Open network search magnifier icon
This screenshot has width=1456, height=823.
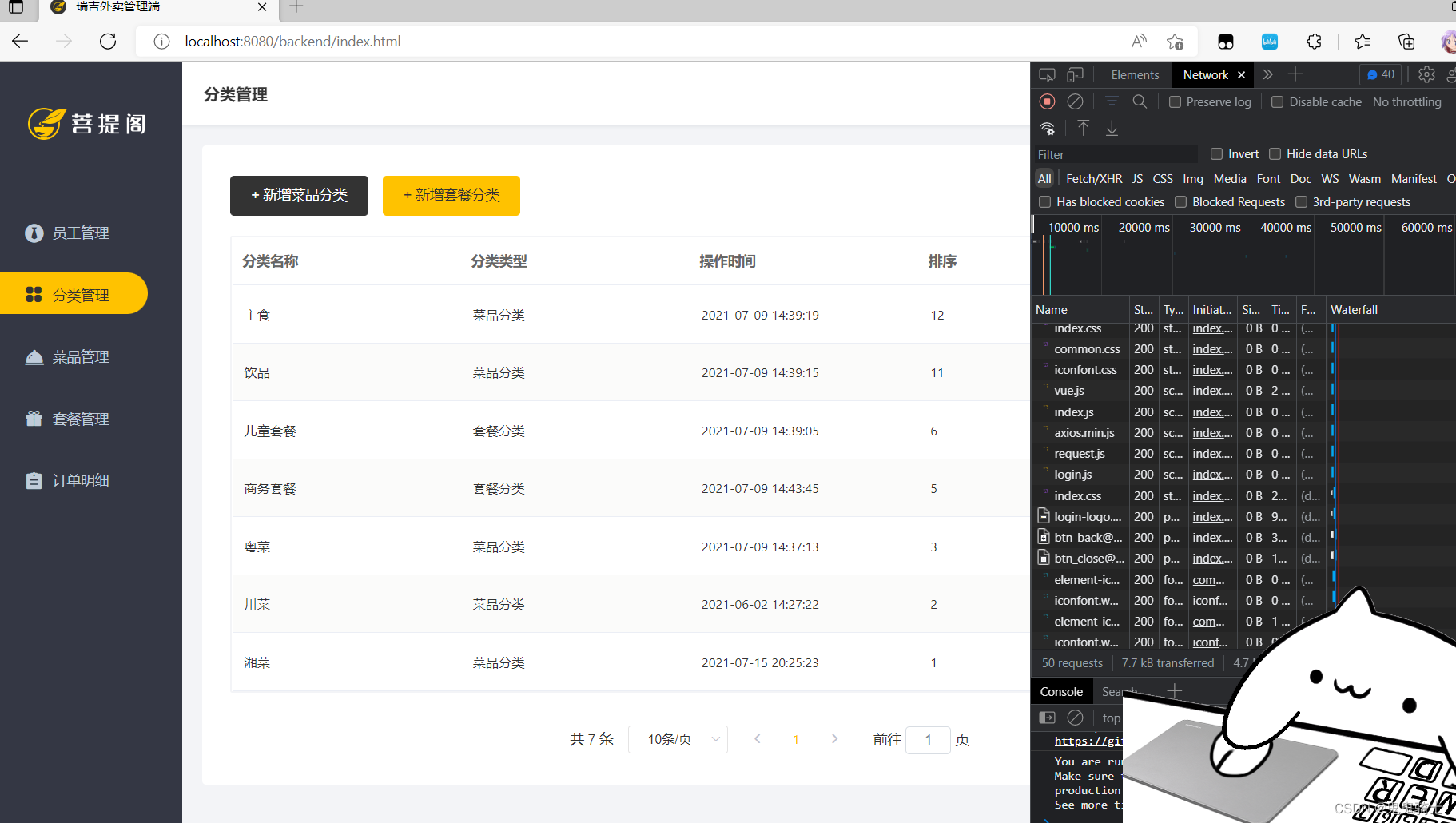pyautogui.click(x=1140, y=101)
